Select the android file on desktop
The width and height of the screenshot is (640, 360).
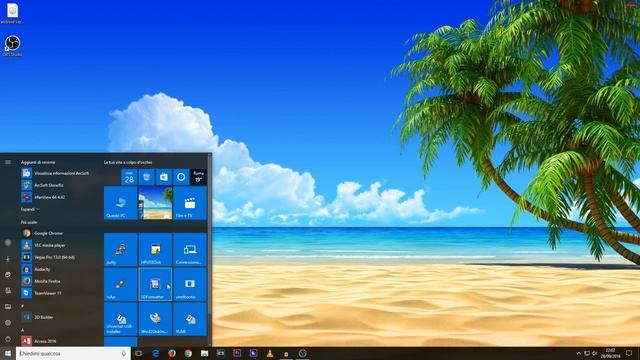click(x=12, y=13)
